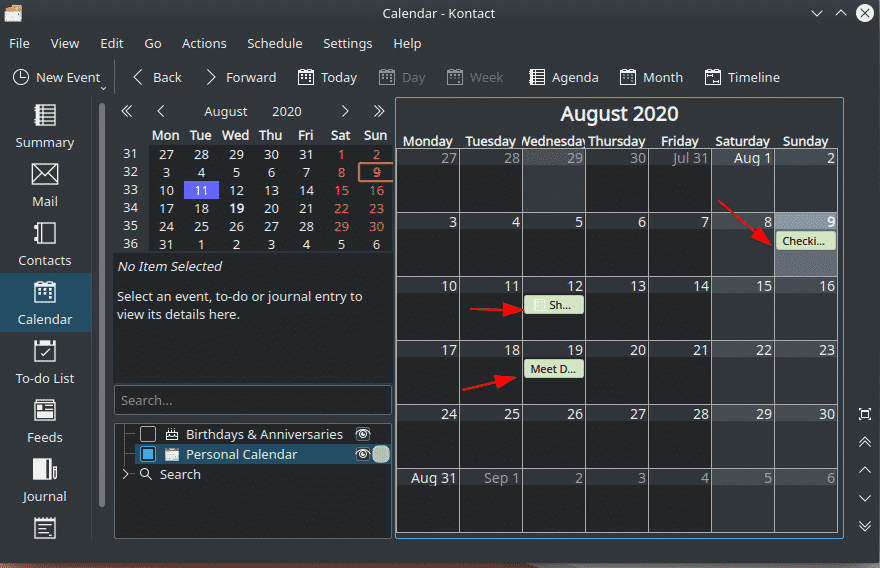880x568 pixels.
Task: Open the Schedule menu
Action: pos(275,44)
